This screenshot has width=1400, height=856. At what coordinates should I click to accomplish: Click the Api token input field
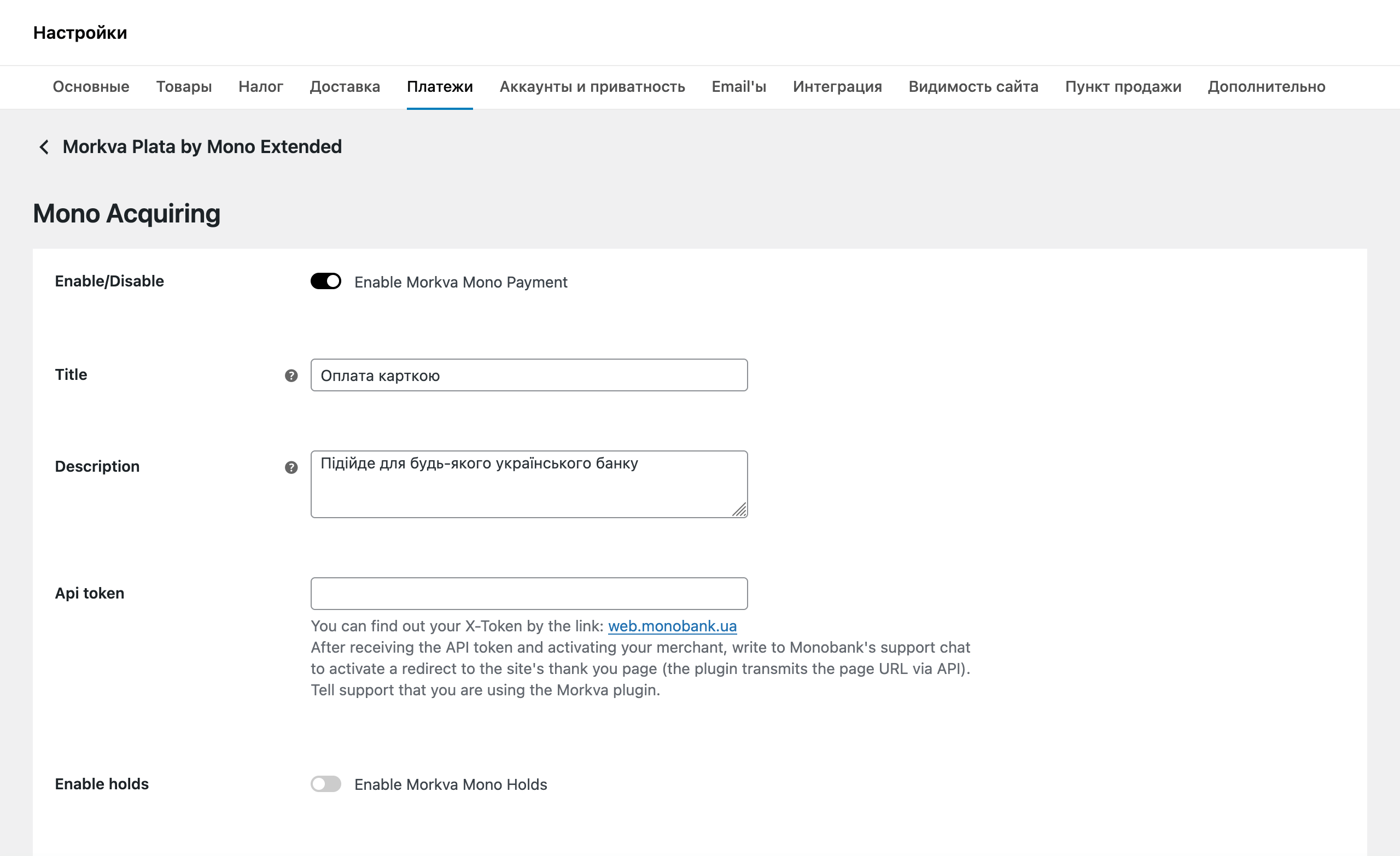pyautogui.click(x=528, y=593)
